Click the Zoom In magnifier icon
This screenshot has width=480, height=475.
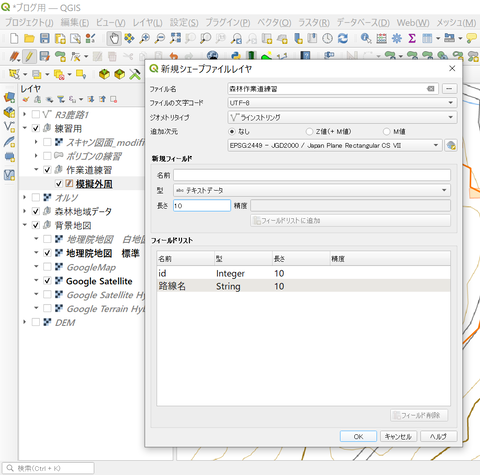pos(144,38)
